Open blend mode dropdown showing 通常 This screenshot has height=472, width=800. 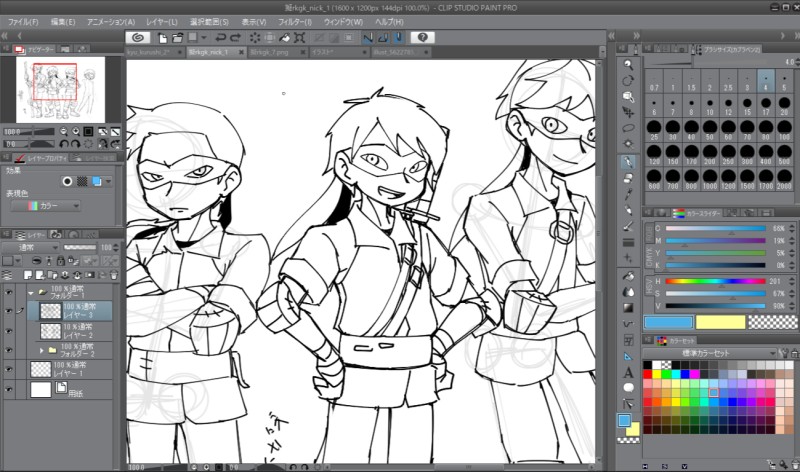31,247
